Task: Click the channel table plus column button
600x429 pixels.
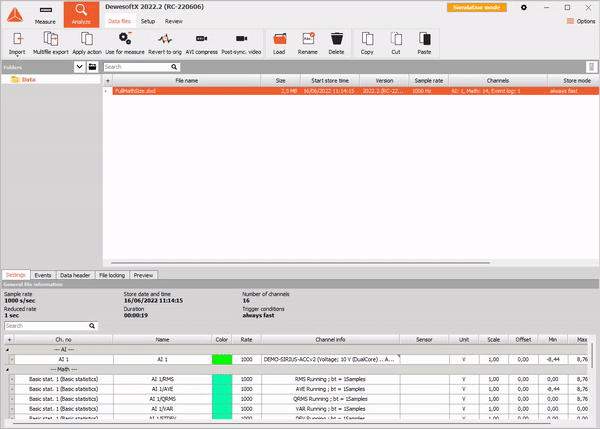Action: (x=10, y=339)
